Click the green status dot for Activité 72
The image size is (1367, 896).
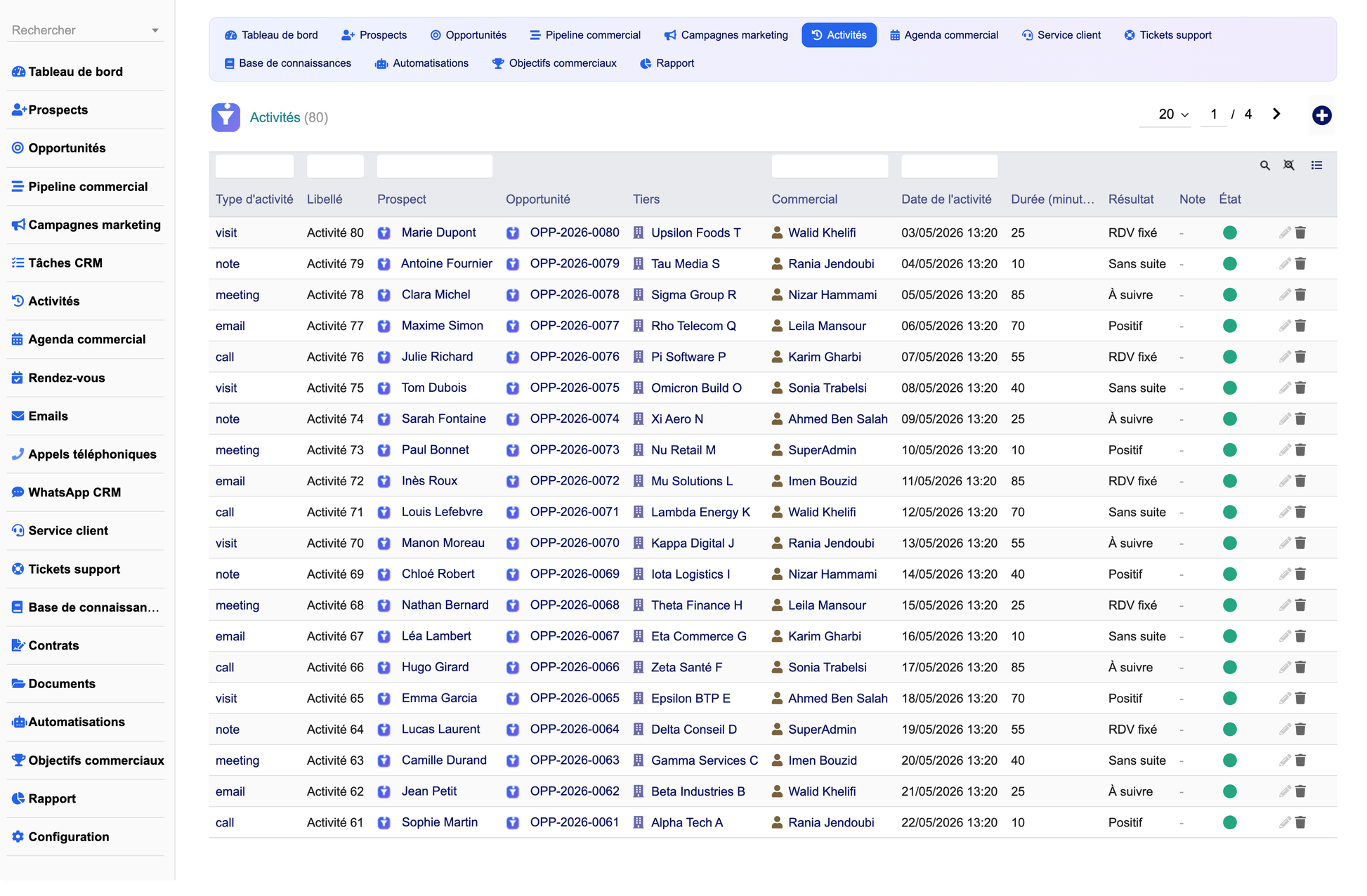(1229, 481)
